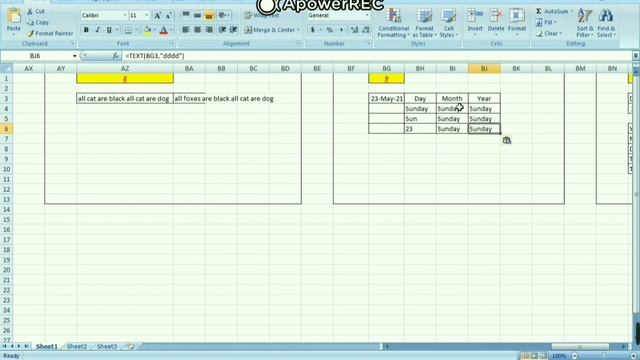The height and width of the screenshot is (360, 640).
Task: Toggle underline formatting
Action: pyautogui.click(x=109, y=30)
